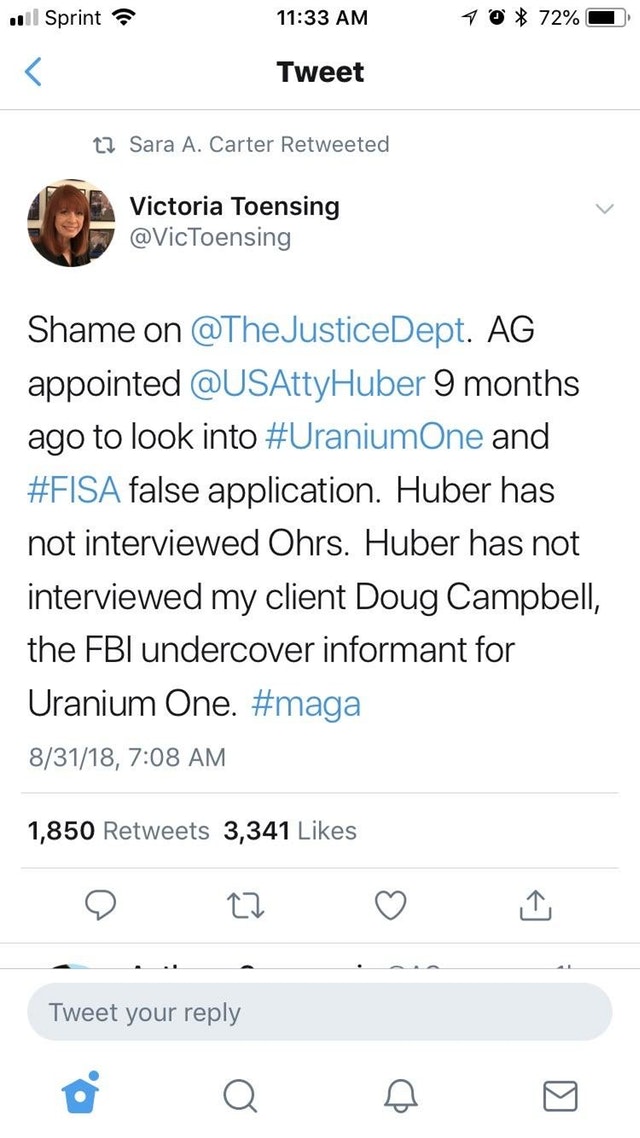Viewport: 640px width, 1138px height.
Task: Open the Search magnifier tab
Action: coord(239,1095)
